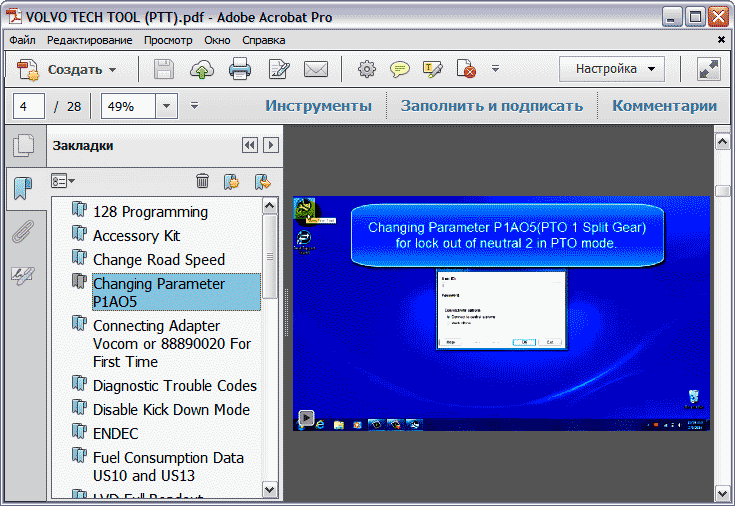Screen dimensions: 735x506
Task: Switch to full-screen read mode
Action: pos(708,69)
